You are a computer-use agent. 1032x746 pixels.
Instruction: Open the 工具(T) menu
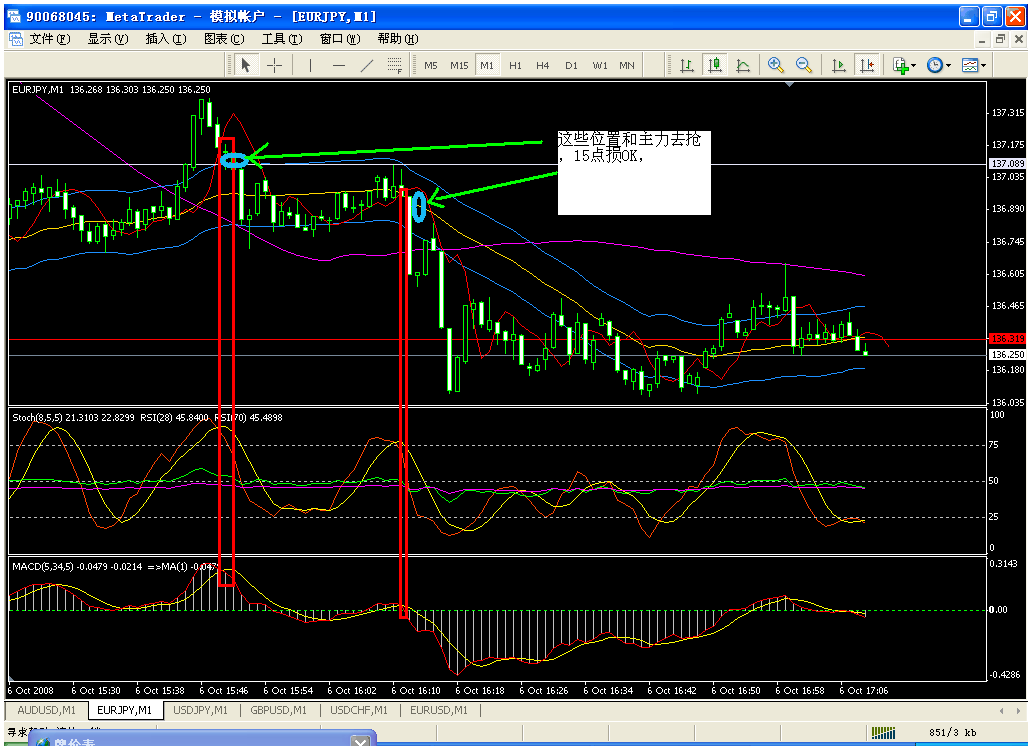282,39
